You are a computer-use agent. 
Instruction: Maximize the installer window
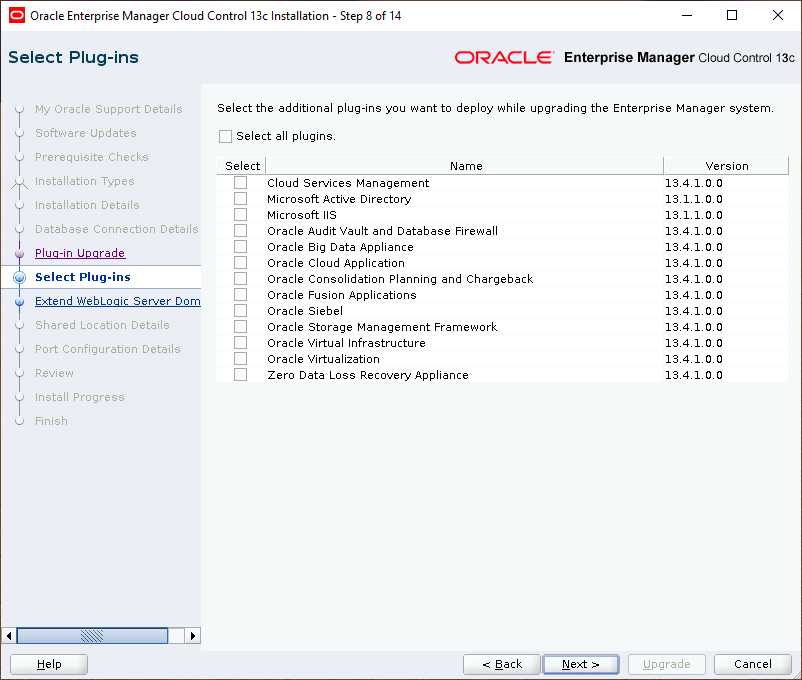tap(732, 15)
